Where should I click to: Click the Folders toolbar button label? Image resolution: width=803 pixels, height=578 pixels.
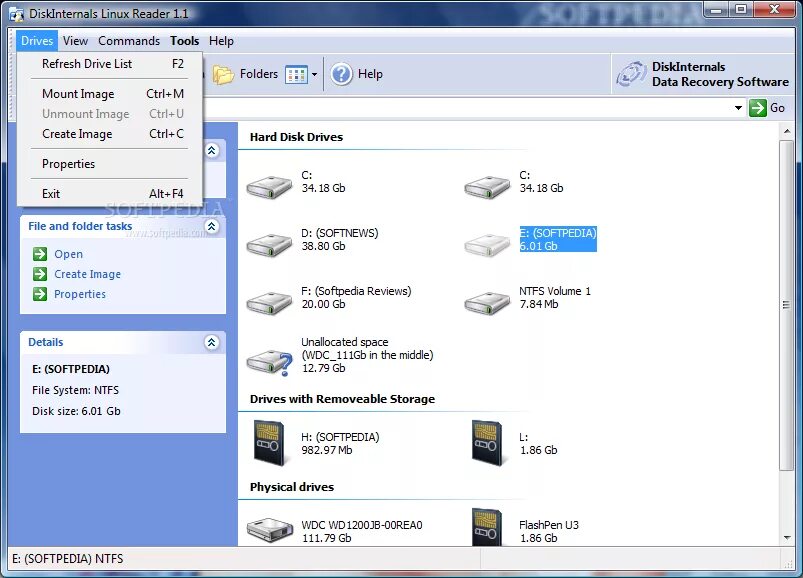[259, 74]
